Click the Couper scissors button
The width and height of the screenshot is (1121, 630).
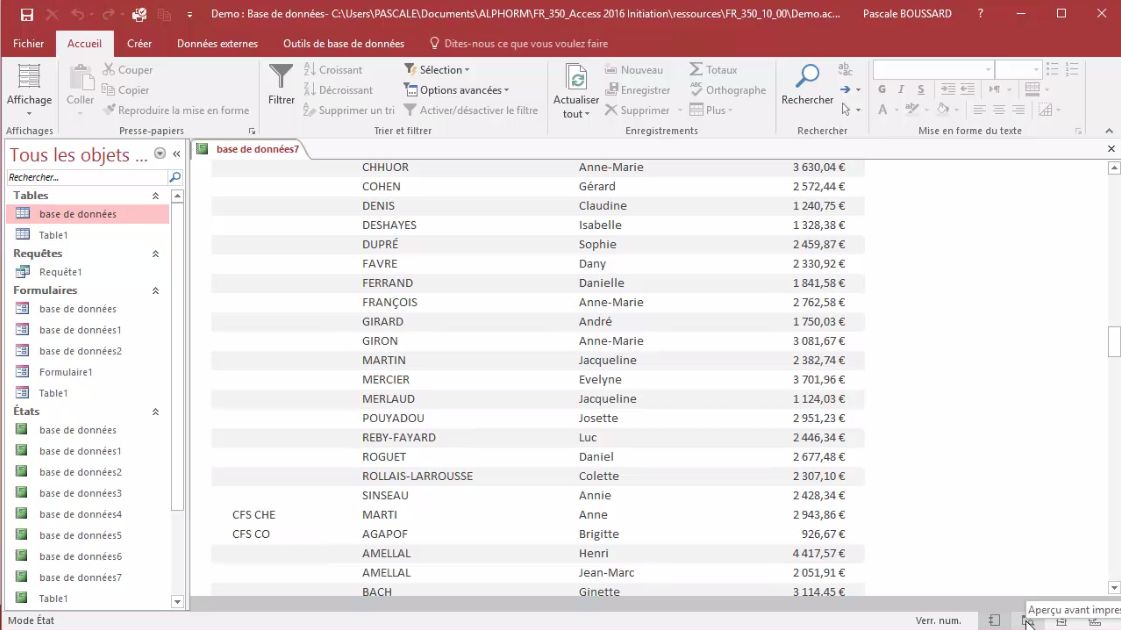[128, 69]
